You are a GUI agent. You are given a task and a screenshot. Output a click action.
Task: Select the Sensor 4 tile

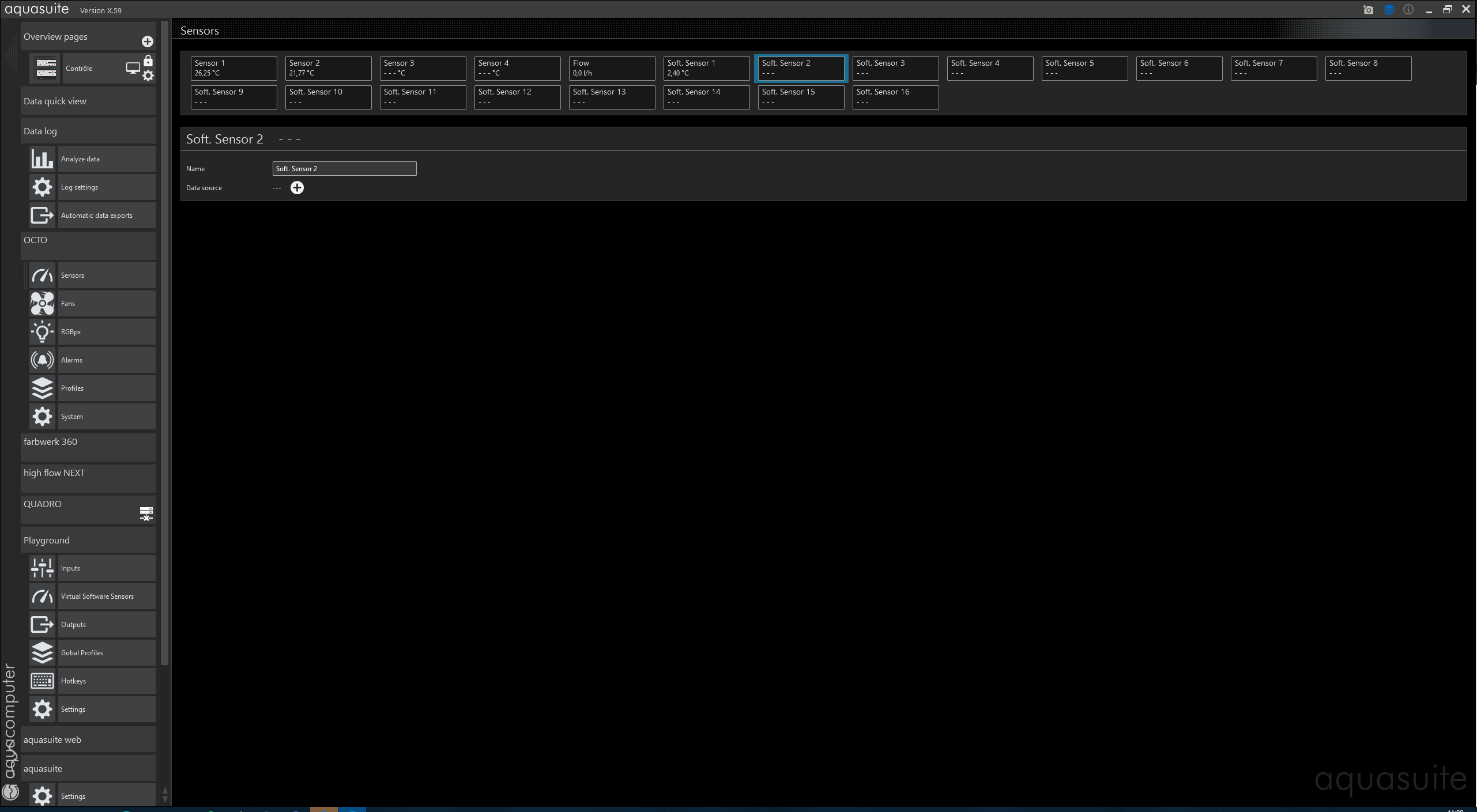click(517, 68)
